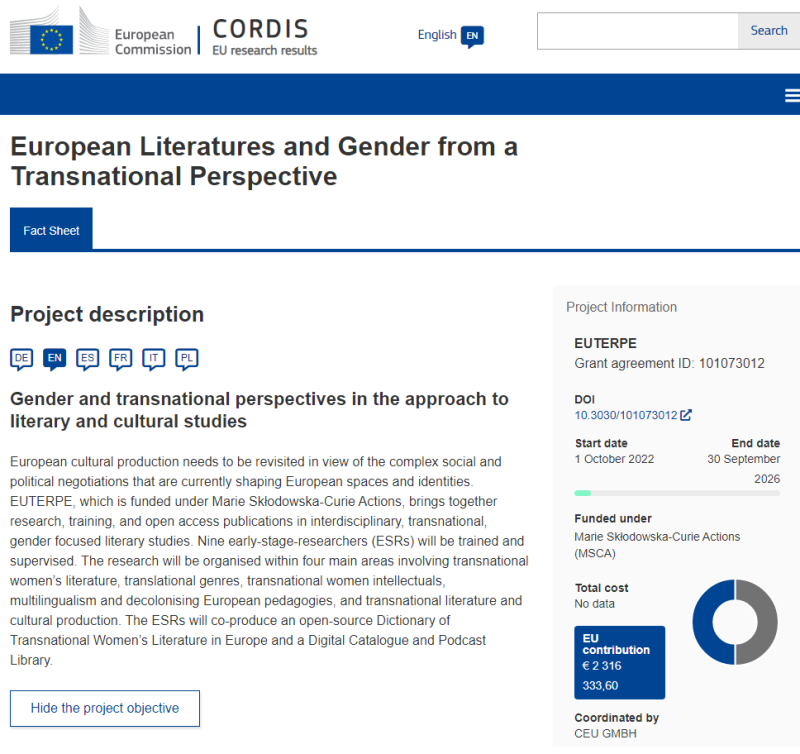This screenshot has height=754, width=800.
Task: Switch description language to Spanish (ES)
Action: click(87, 359)
